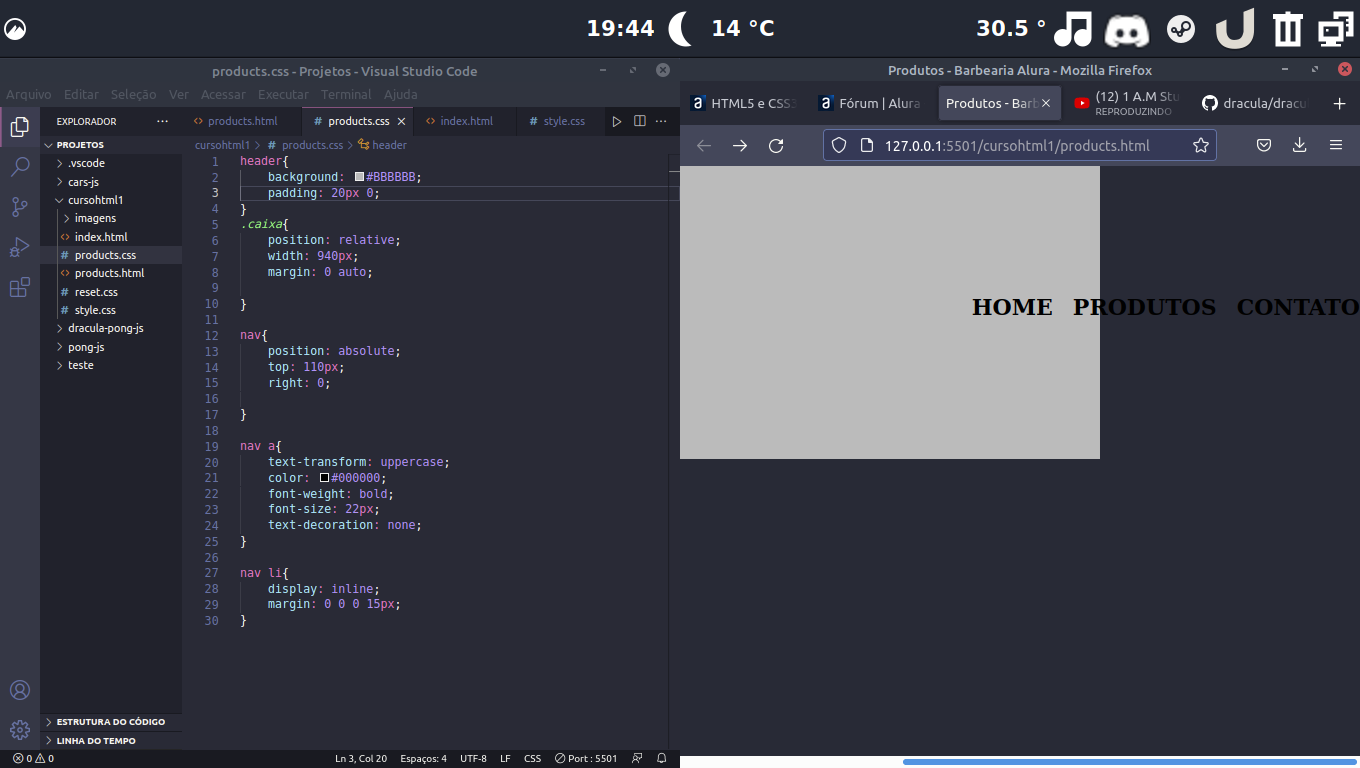Open a new tab in Firefox
The image size is (1360, 768).
1340,103
